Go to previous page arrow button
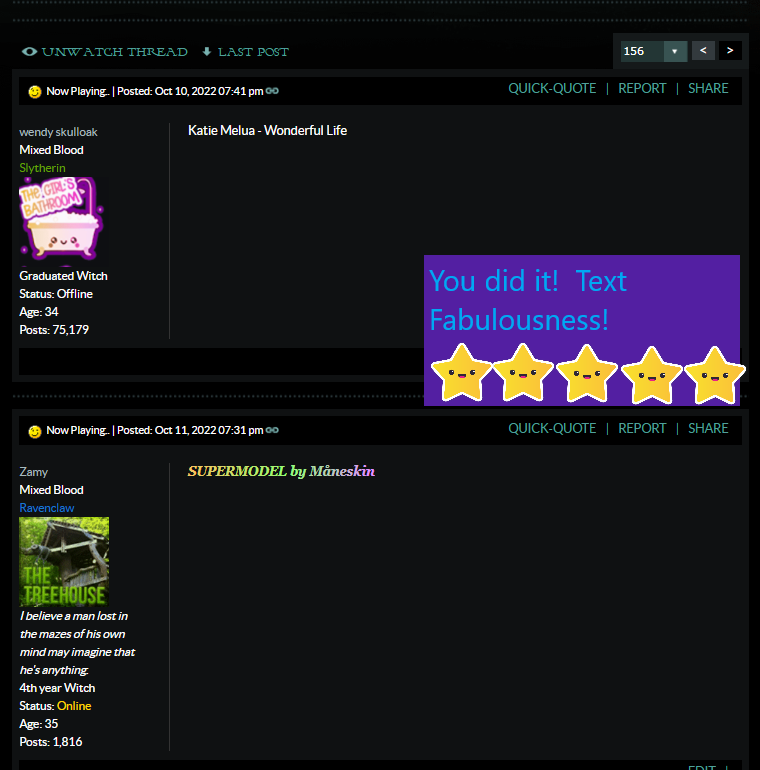 [703, 51]
